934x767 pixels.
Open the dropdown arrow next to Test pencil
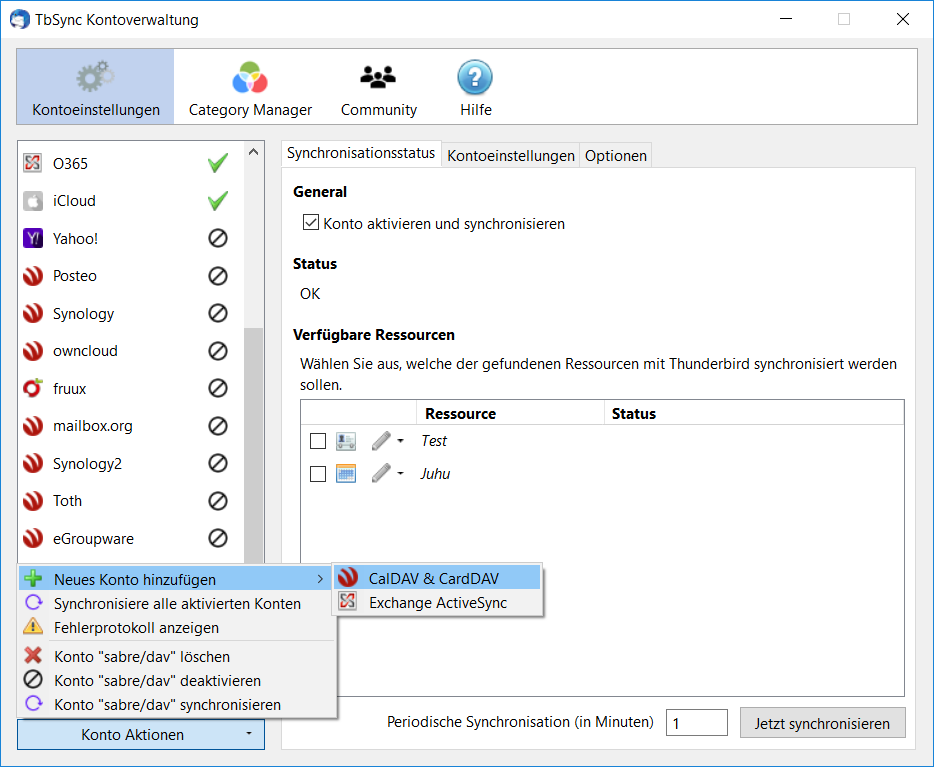pos(401,441)
